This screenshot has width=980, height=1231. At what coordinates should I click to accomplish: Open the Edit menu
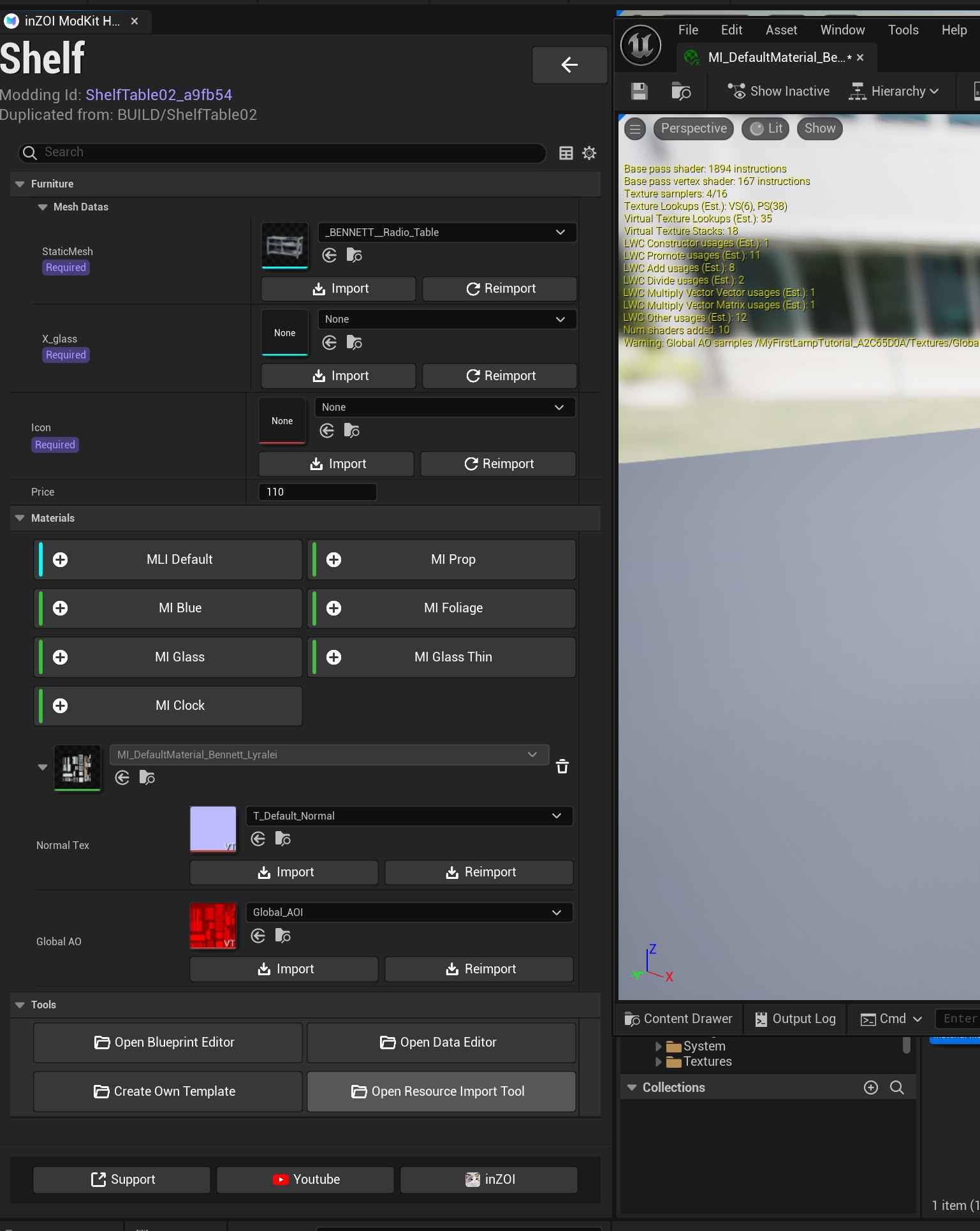(731, 30)
